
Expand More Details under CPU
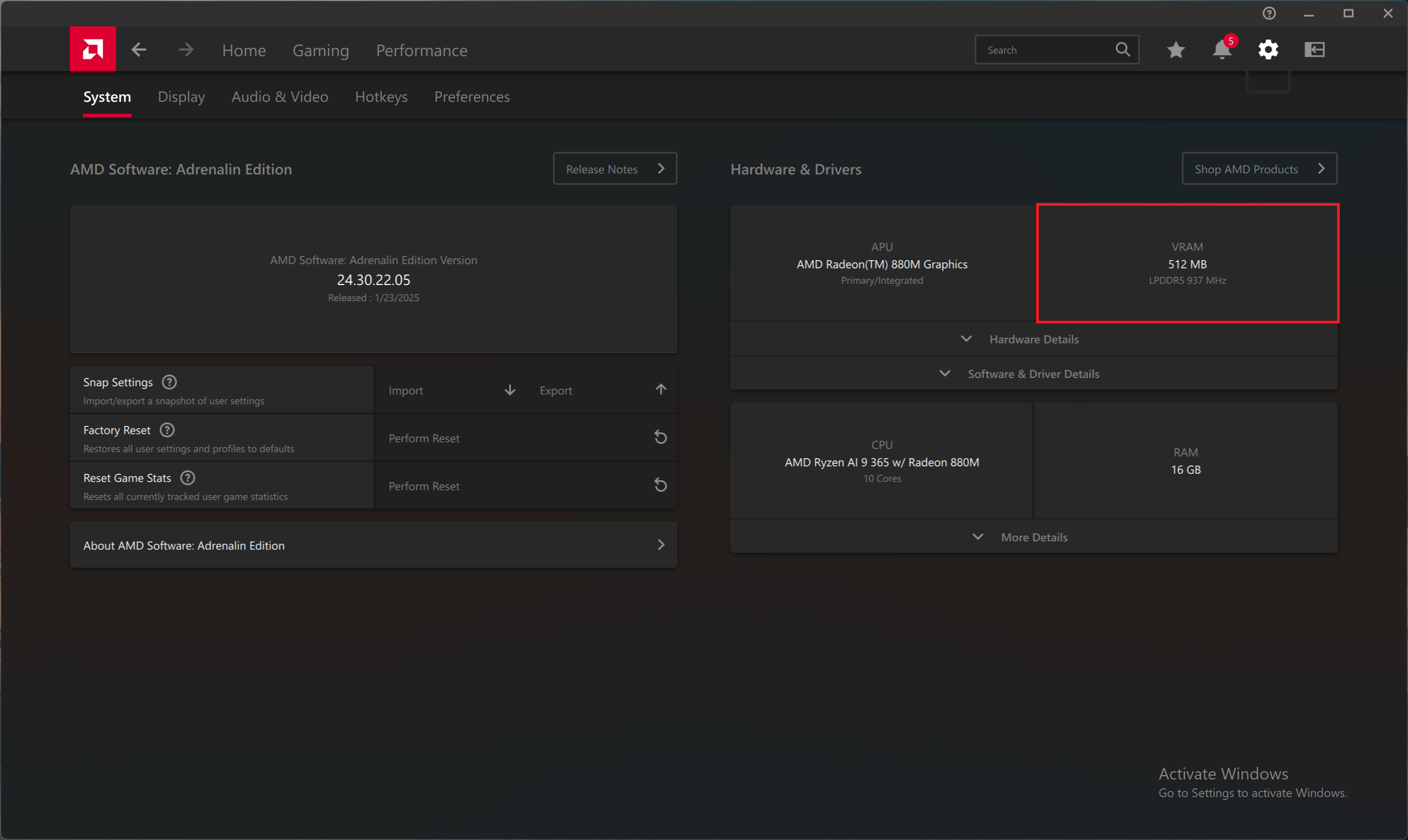(1034, 537)
